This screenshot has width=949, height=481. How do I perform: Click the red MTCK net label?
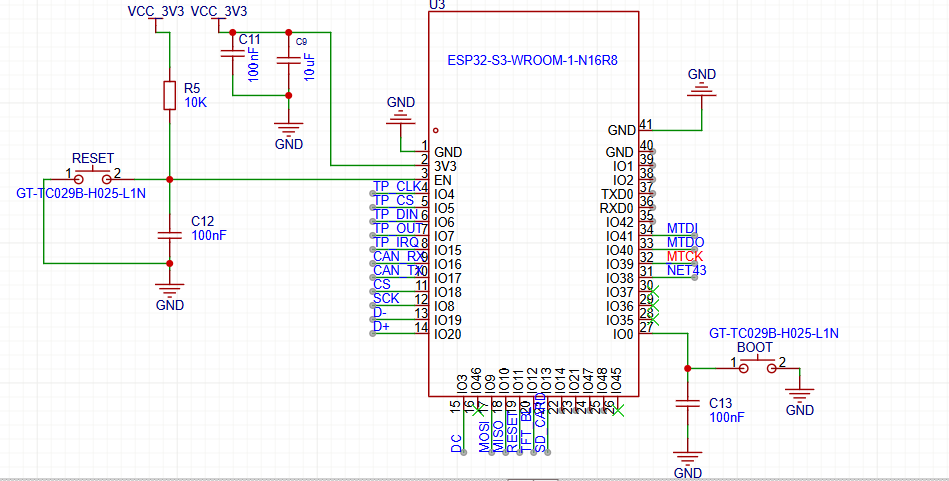coord(685,256)
